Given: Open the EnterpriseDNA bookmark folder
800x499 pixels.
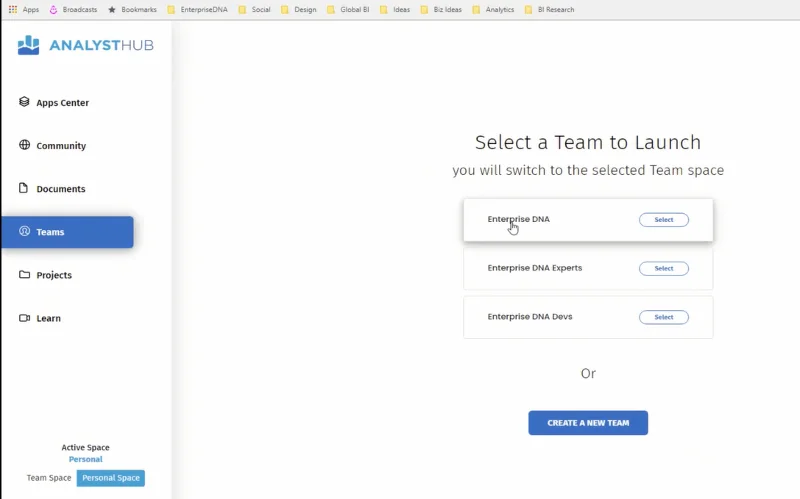Looking at the screenshot, I should coord(198,9).
